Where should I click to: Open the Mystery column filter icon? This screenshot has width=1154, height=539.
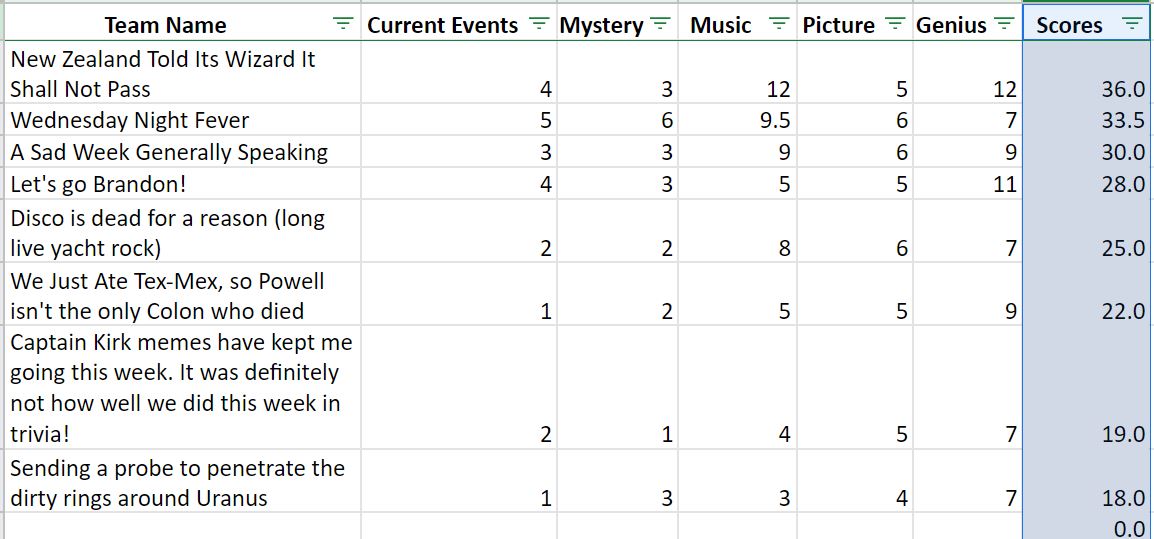[x=661, y=24]
